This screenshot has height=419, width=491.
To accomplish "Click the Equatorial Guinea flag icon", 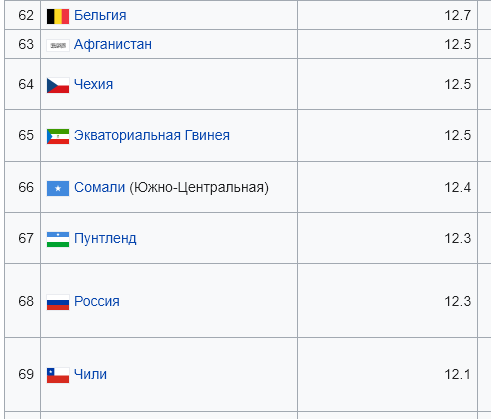I will click(58, 136).
